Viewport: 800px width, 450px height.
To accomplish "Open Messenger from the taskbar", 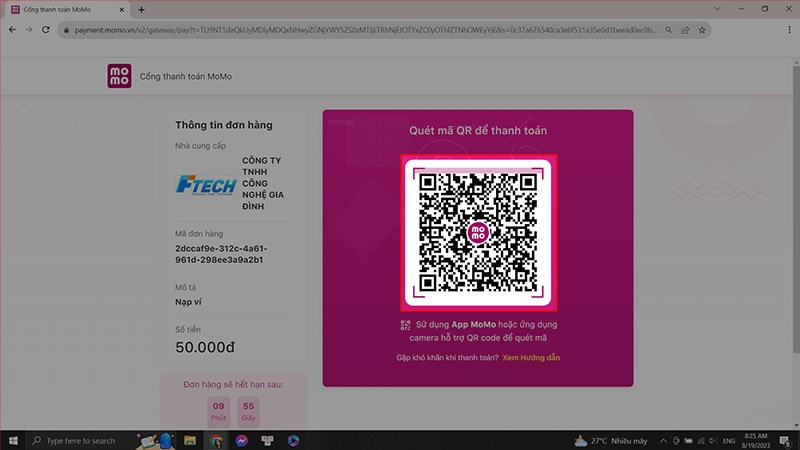I will tap(242, 440).
